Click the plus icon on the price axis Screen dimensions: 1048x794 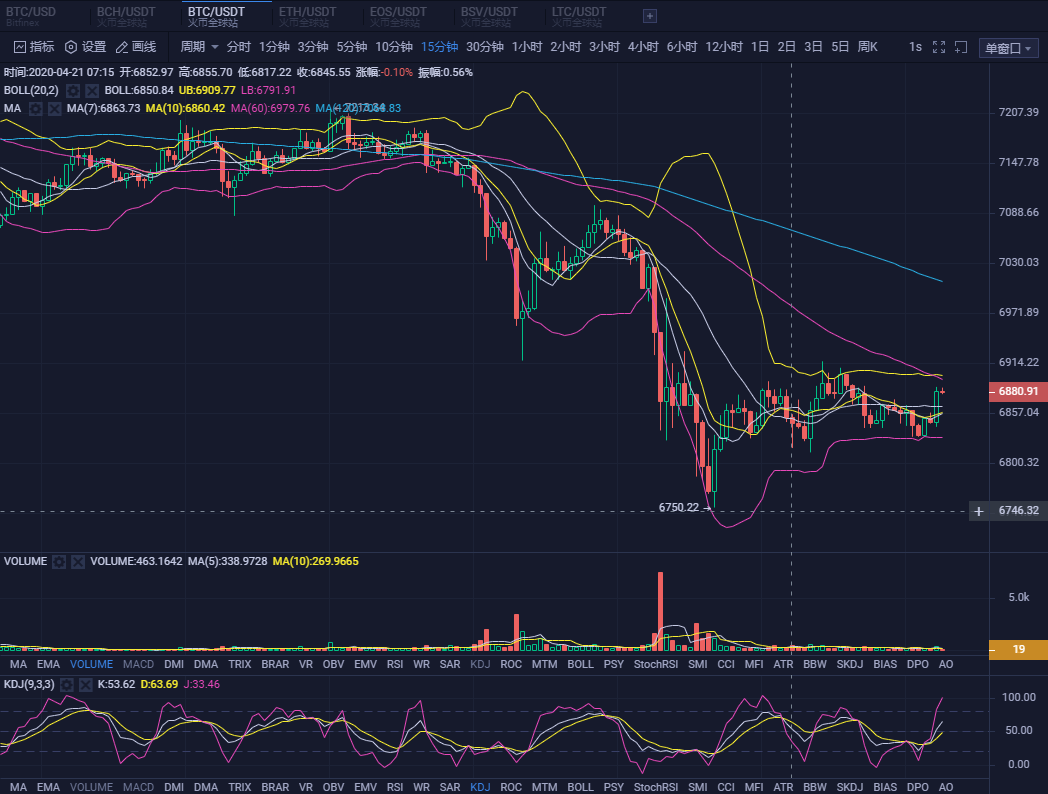click(978, 511)
